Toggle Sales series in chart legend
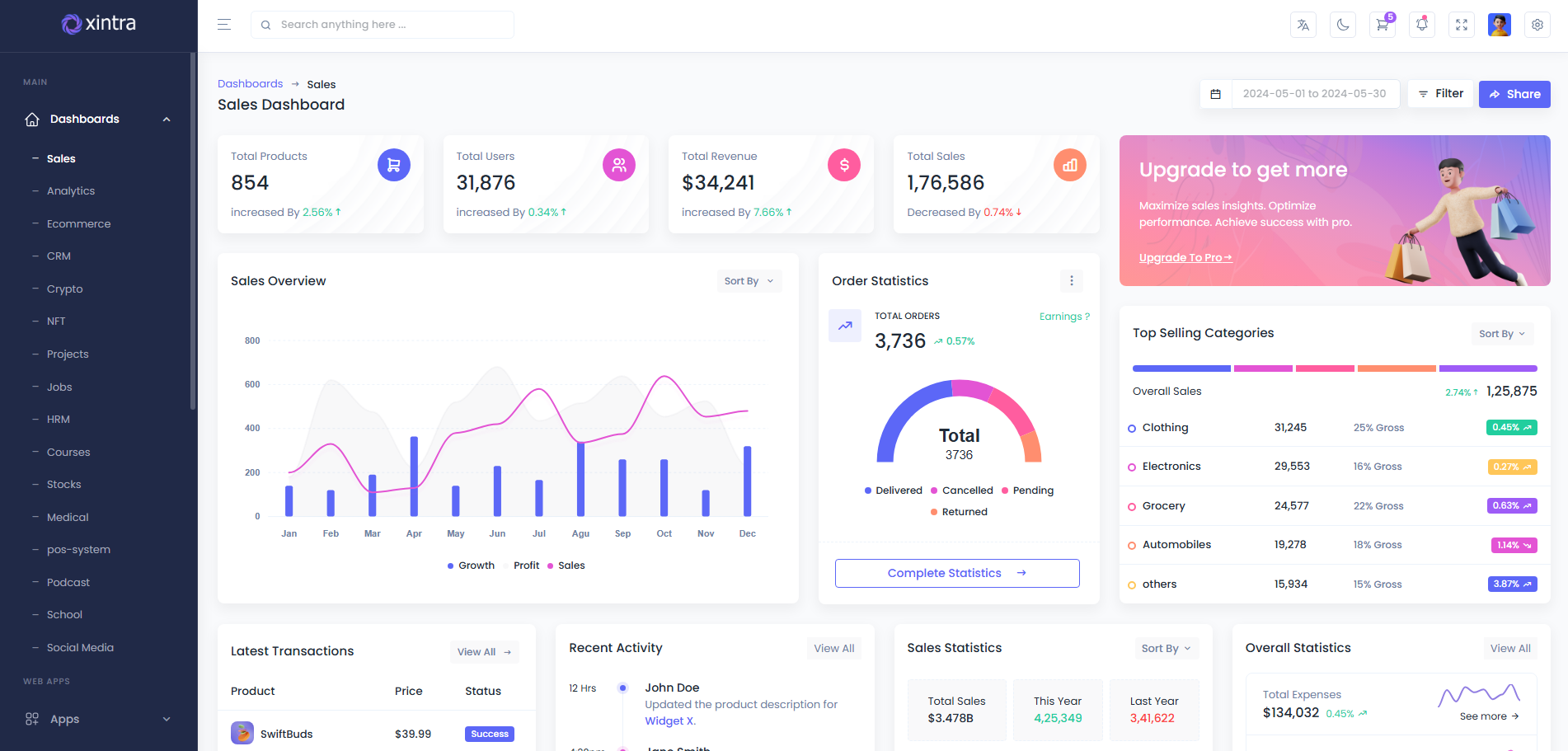This screenshot has width=1568, height=751. coord(566,566)
